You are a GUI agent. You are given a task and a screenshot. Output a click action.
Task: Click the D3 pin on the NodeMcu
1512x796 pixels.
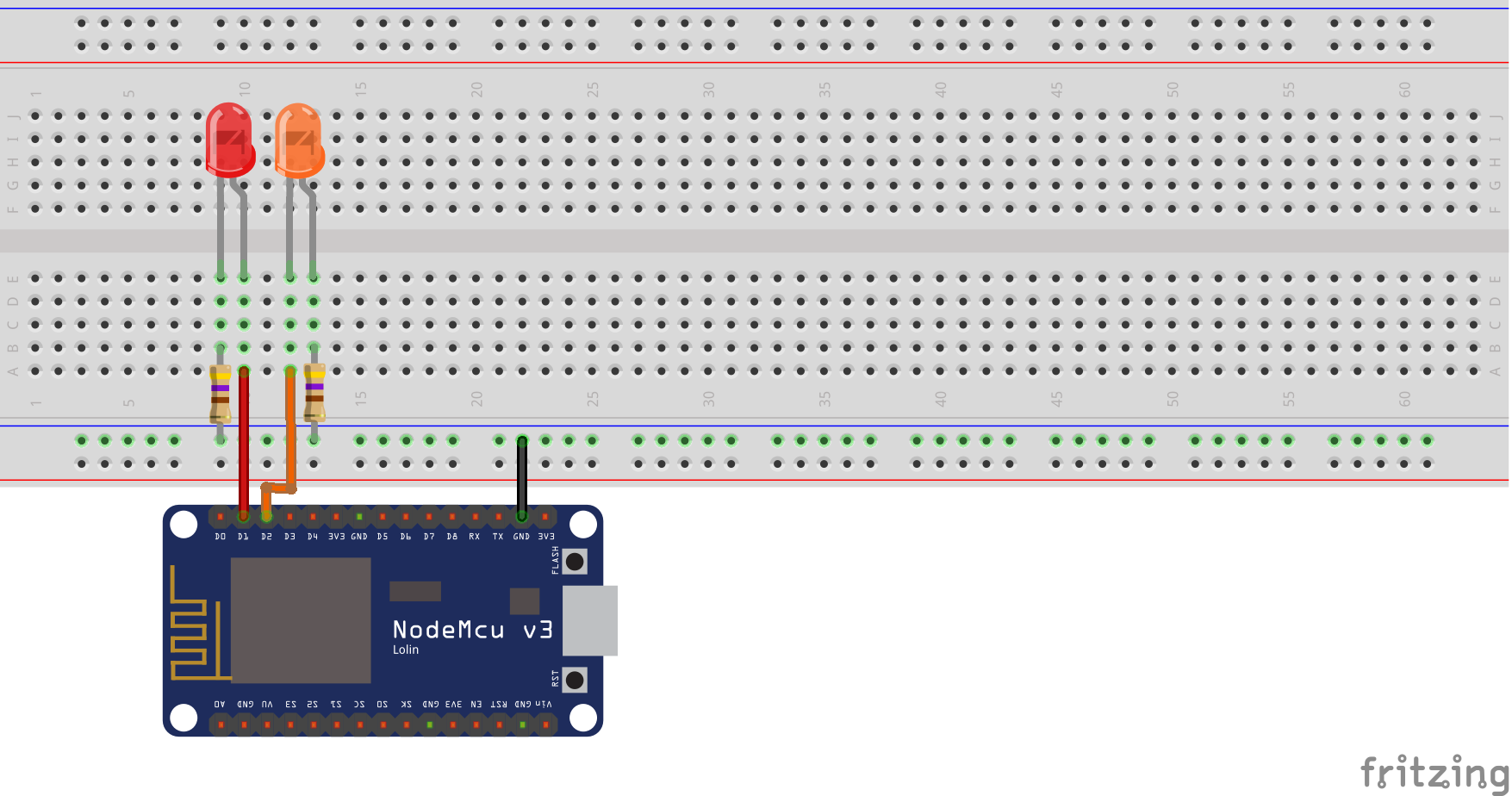[290, 517]
